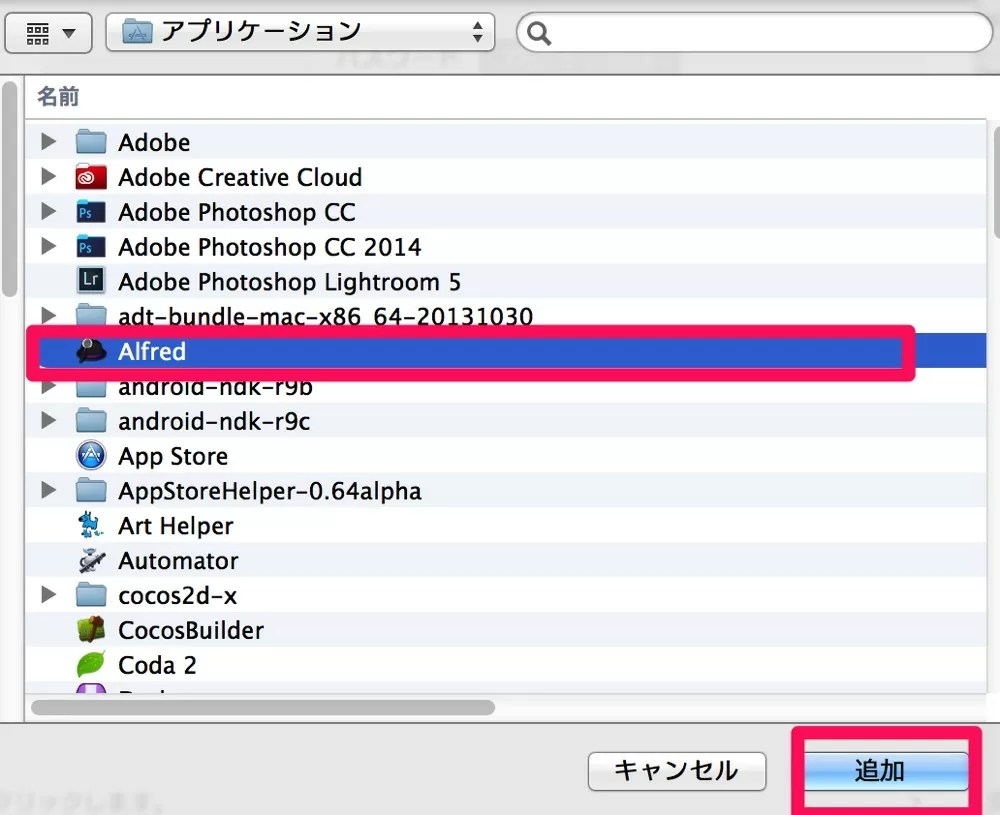Click the Art Helper icon
1000x815 pixels.
coord(90,525)
